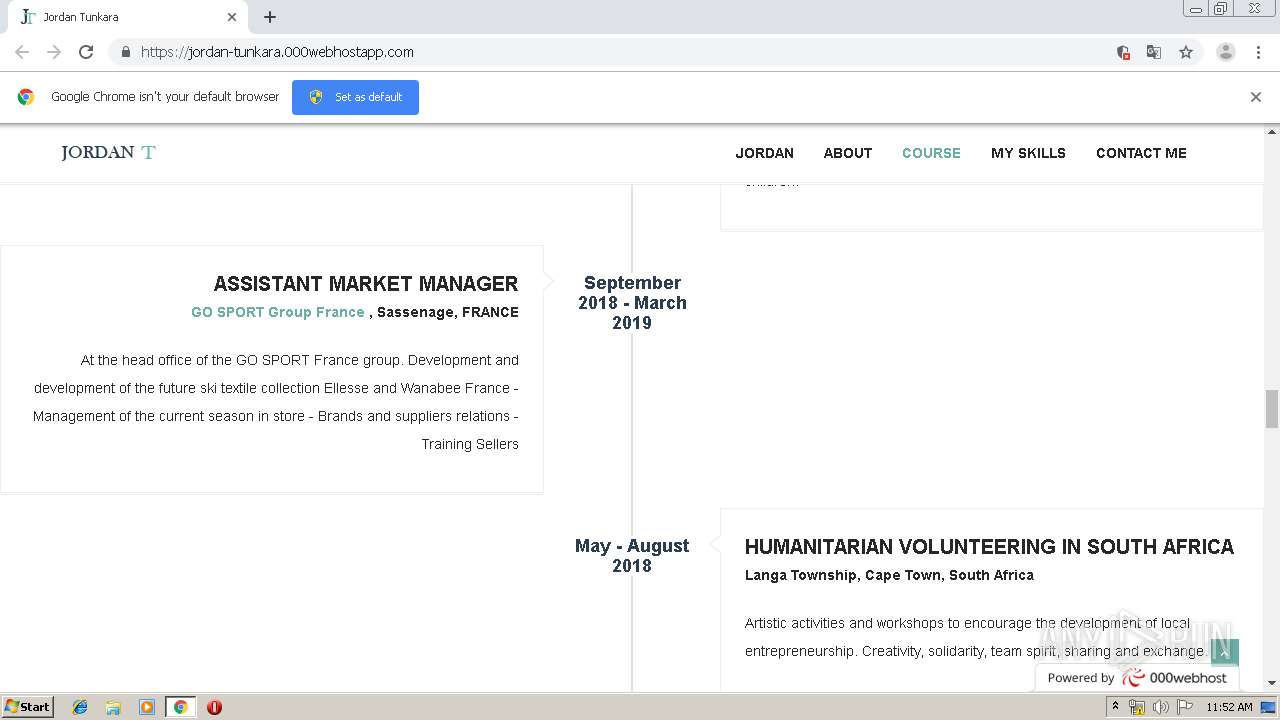The image size is (1280, 720).
Task: Open a new browser tab
Action: (270, 17)
